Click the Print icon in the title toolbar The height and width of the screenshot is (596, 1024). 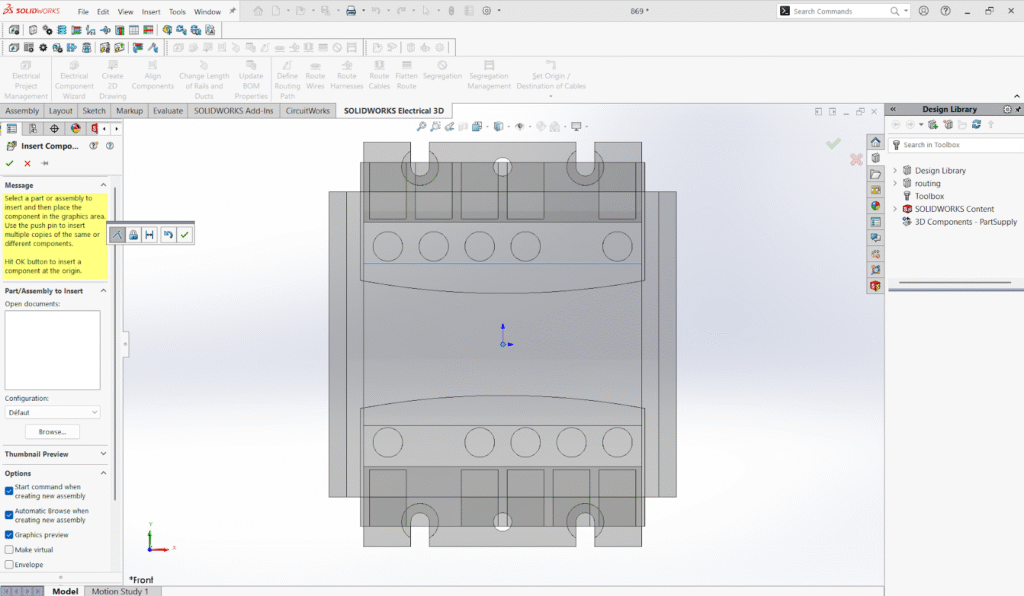(351, 11)
